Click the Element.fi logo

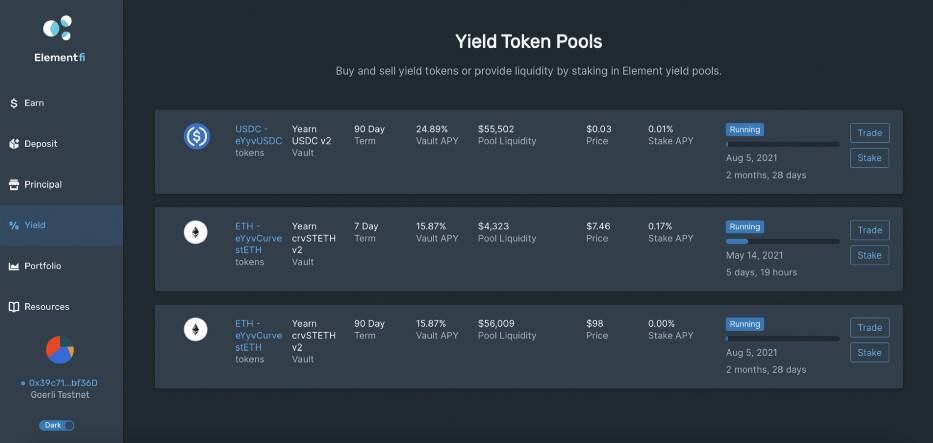(x=60, y=28)
